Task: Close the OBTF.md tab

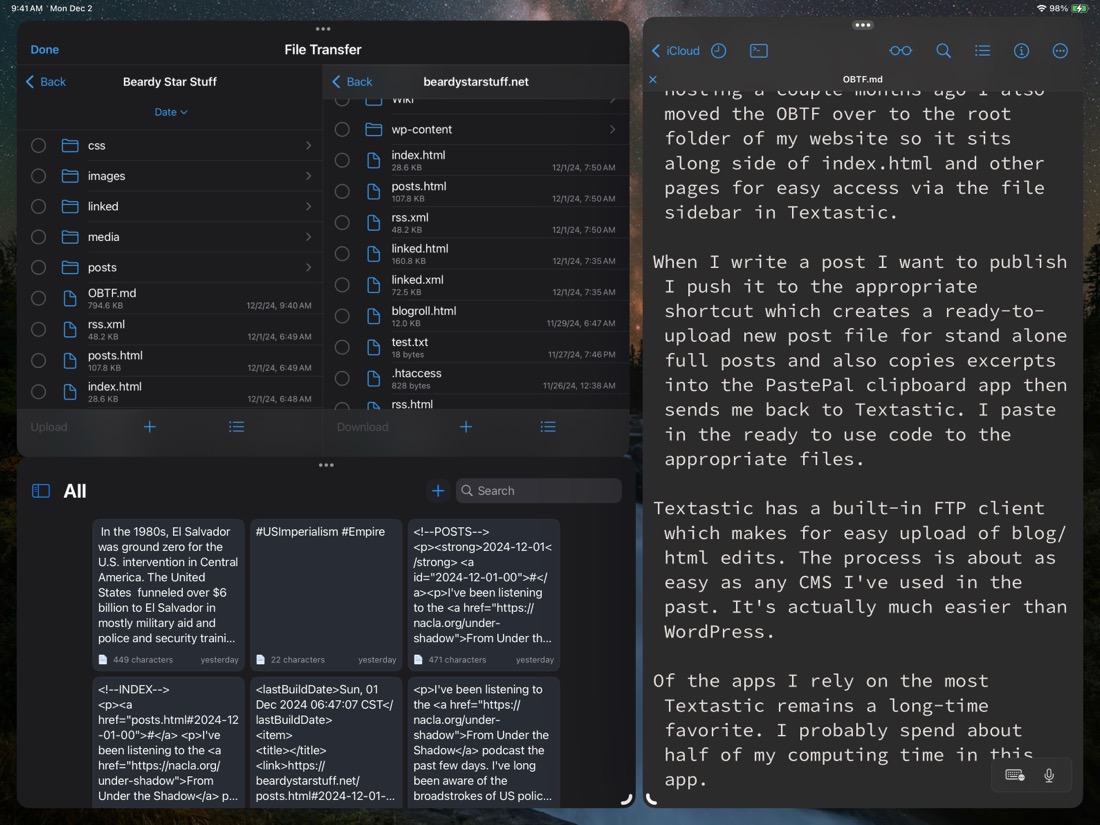Action: (653, 79)
